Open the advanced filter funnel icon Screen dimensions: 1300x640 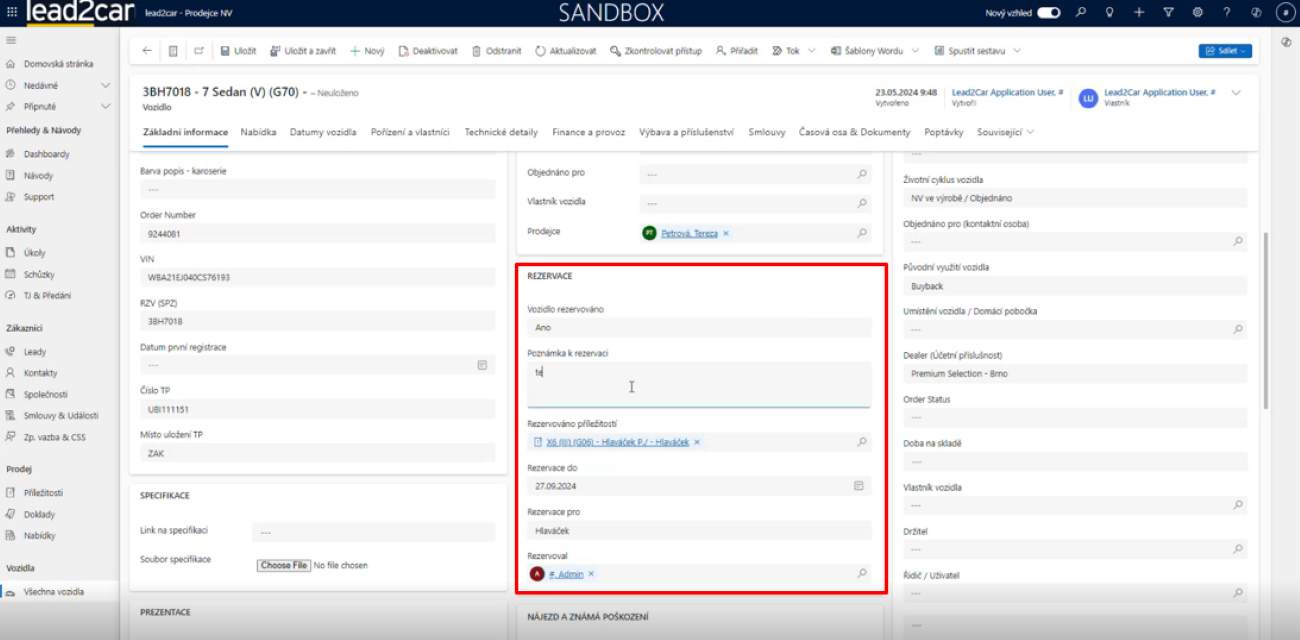tap(1168, 13)
